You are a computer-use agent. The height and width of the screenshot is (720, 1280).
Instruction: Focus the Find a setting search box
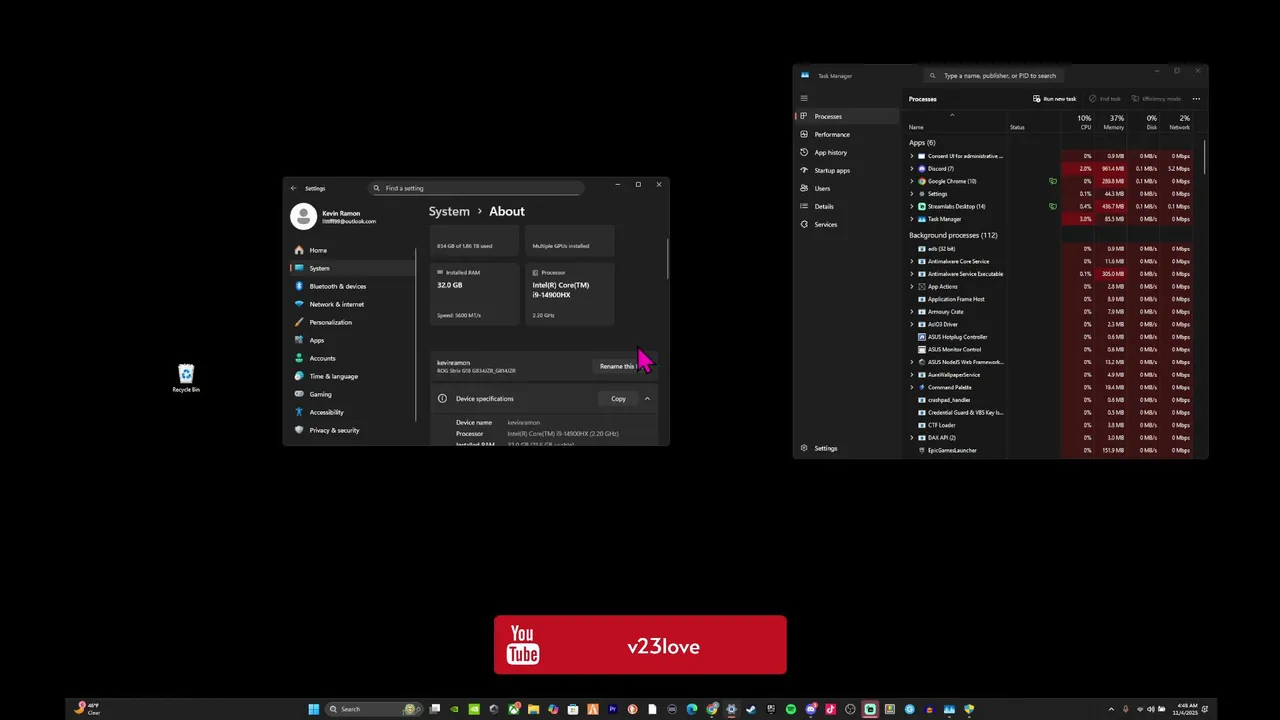[x=476, y=188]
